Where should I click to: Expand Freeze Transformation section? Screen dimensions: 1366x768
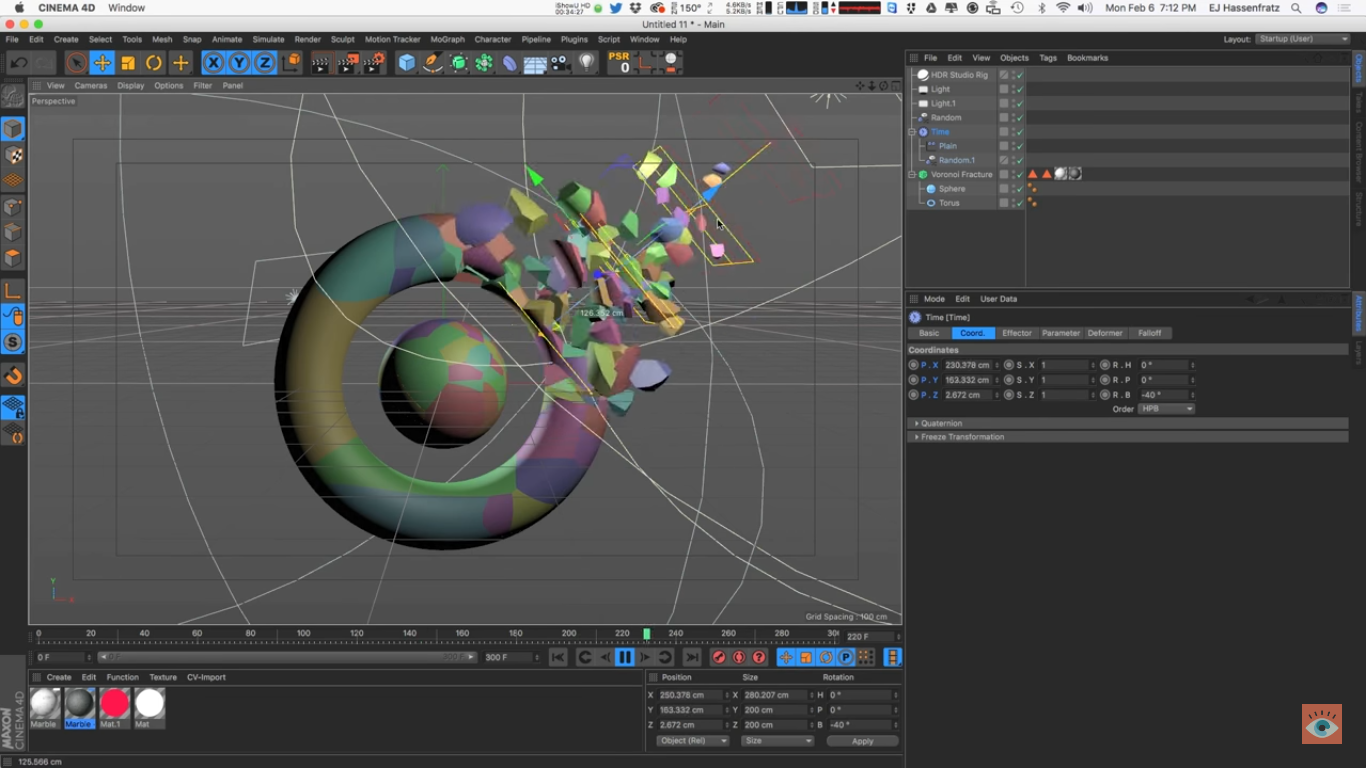961,437
